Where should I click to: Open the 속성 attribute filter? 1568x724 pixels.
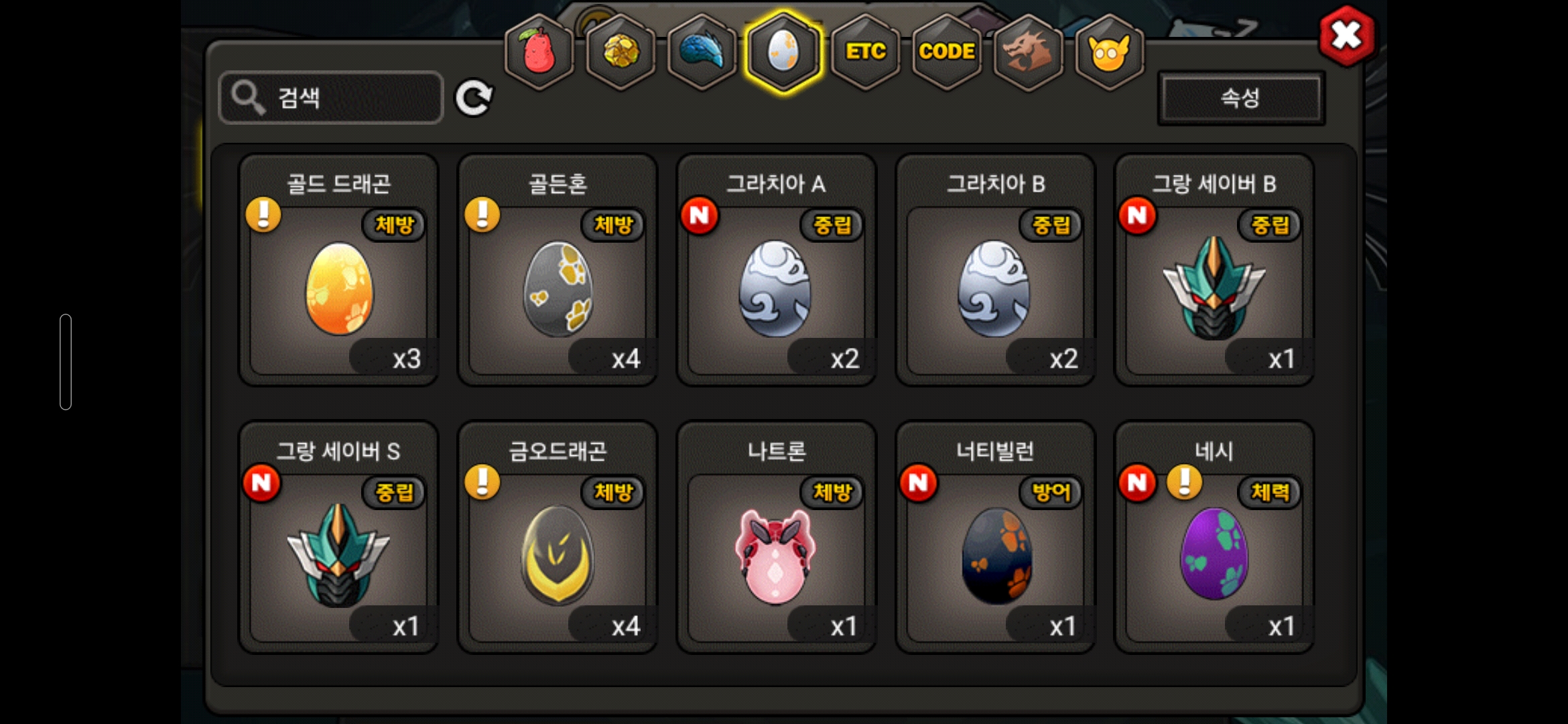(1241, 99)
